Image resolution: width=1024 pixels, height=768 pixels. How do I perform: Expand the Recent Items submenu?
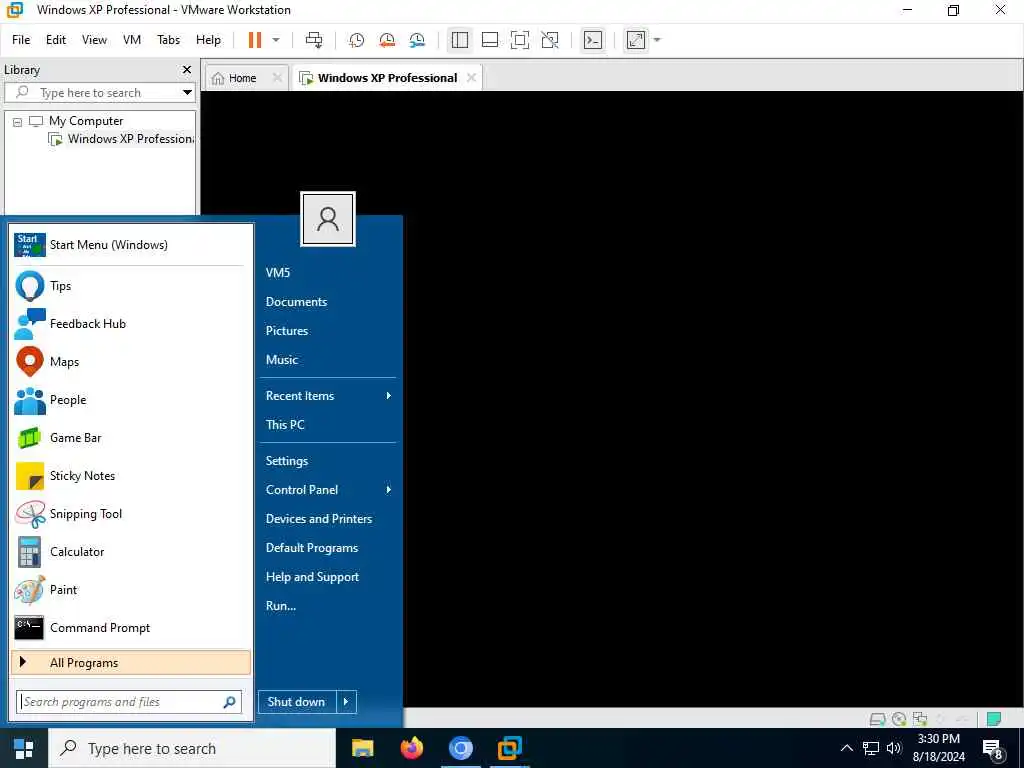(x=328, y=396)
